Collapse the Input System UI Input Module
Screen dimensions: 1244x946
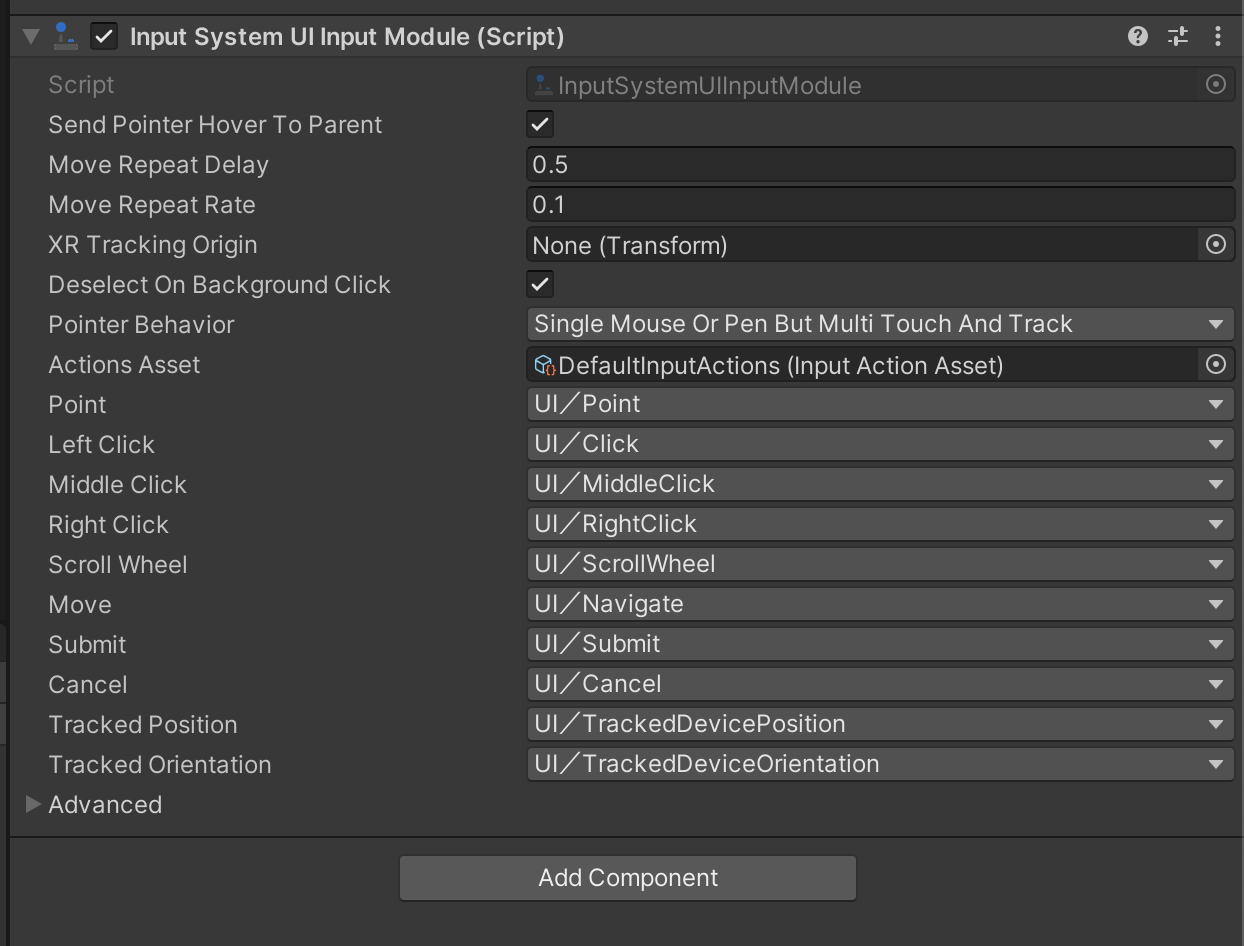tap(30, 36)
